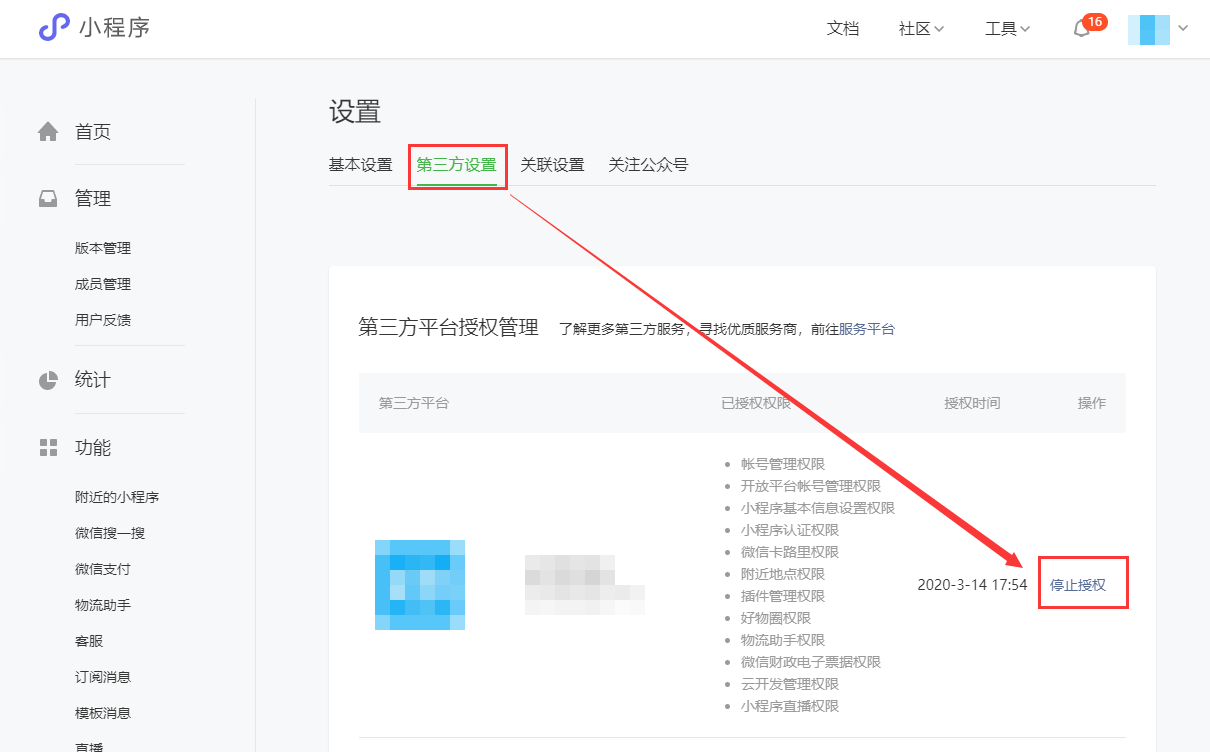1210x752 pixels.
Task: Click the 附近地点权限 item
Action: 783,574
